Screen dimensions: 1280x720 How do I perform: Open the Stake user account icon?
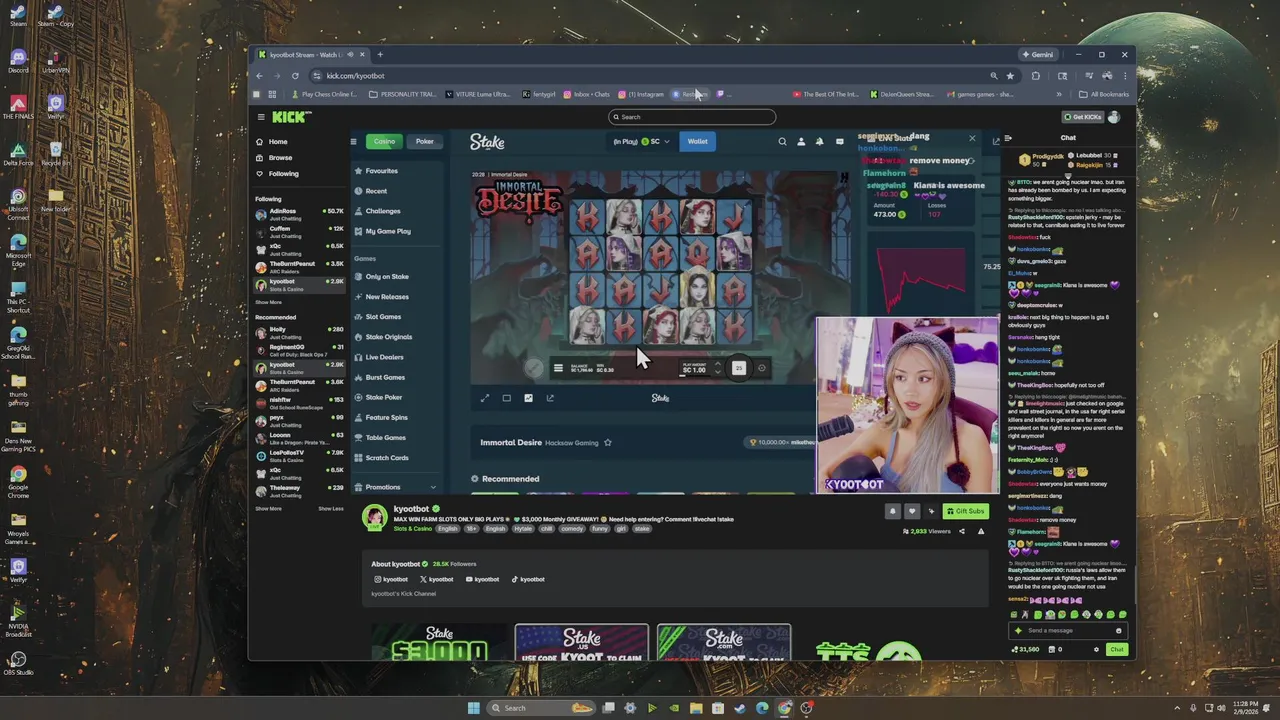(x=801, y=141)
